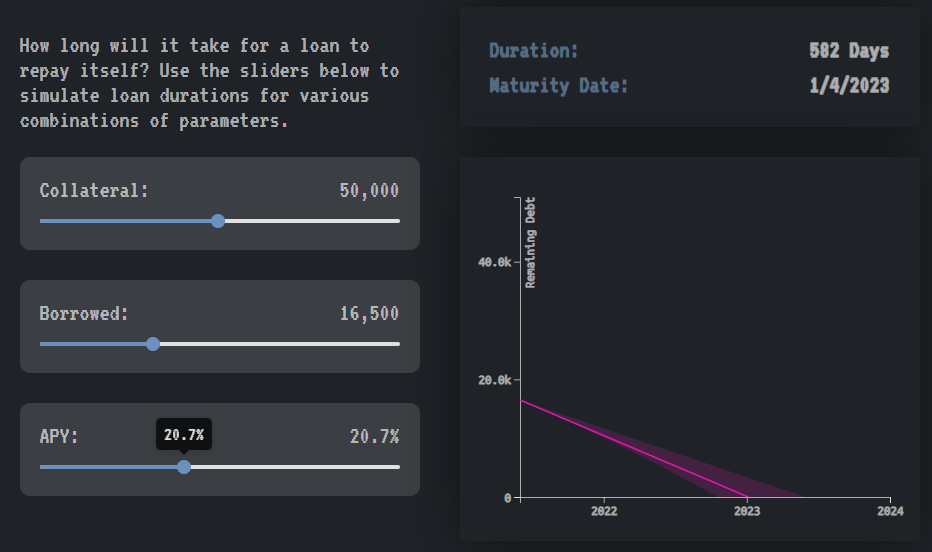Click the loan description paragraph text
Screen dimensions: 932x552
click(x=209, y=84)
